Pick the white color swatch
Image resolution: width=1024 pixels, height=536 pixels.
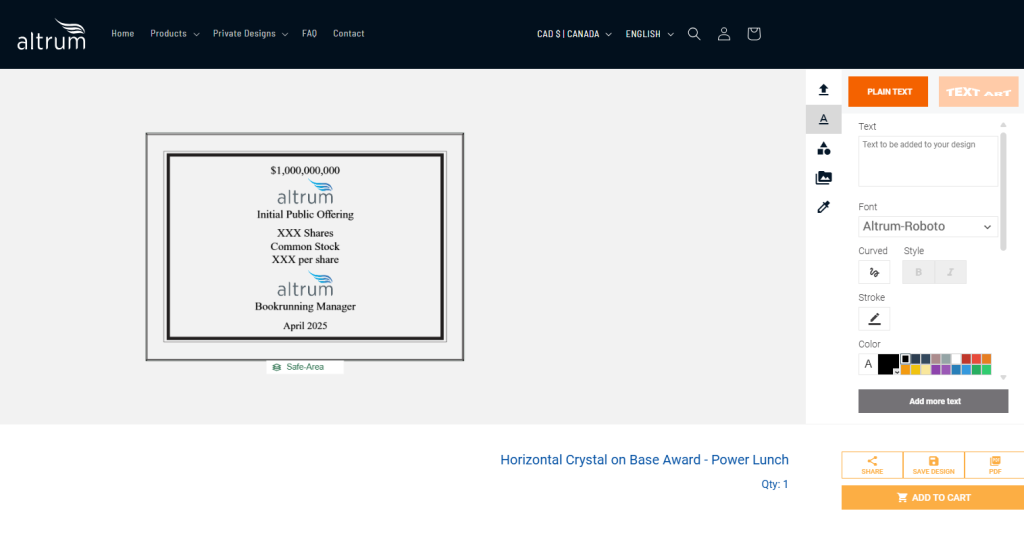tap(956, 359)
